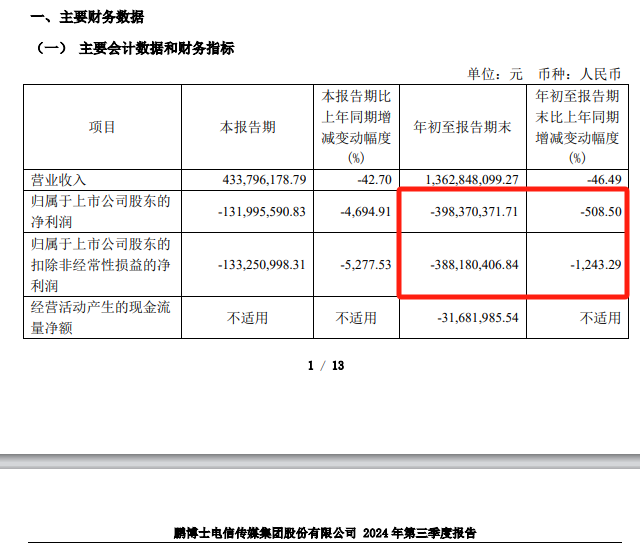Select the 年初至报告期末 column header
The width and height of the screenshot is (640, 547).
462,127
